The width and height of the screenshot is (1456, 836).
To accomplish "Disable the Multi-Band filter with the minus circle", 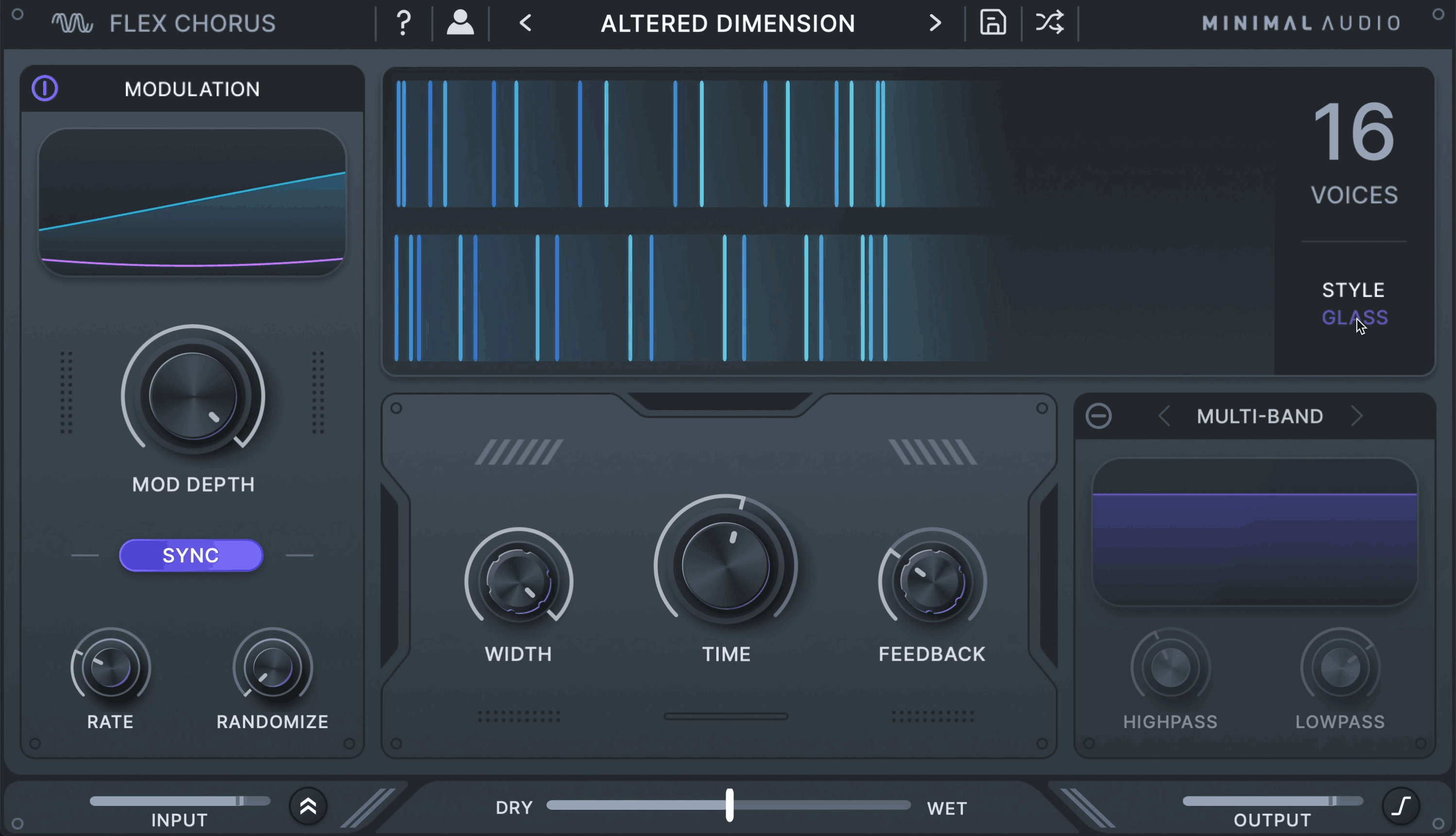I will [1099, 416].
